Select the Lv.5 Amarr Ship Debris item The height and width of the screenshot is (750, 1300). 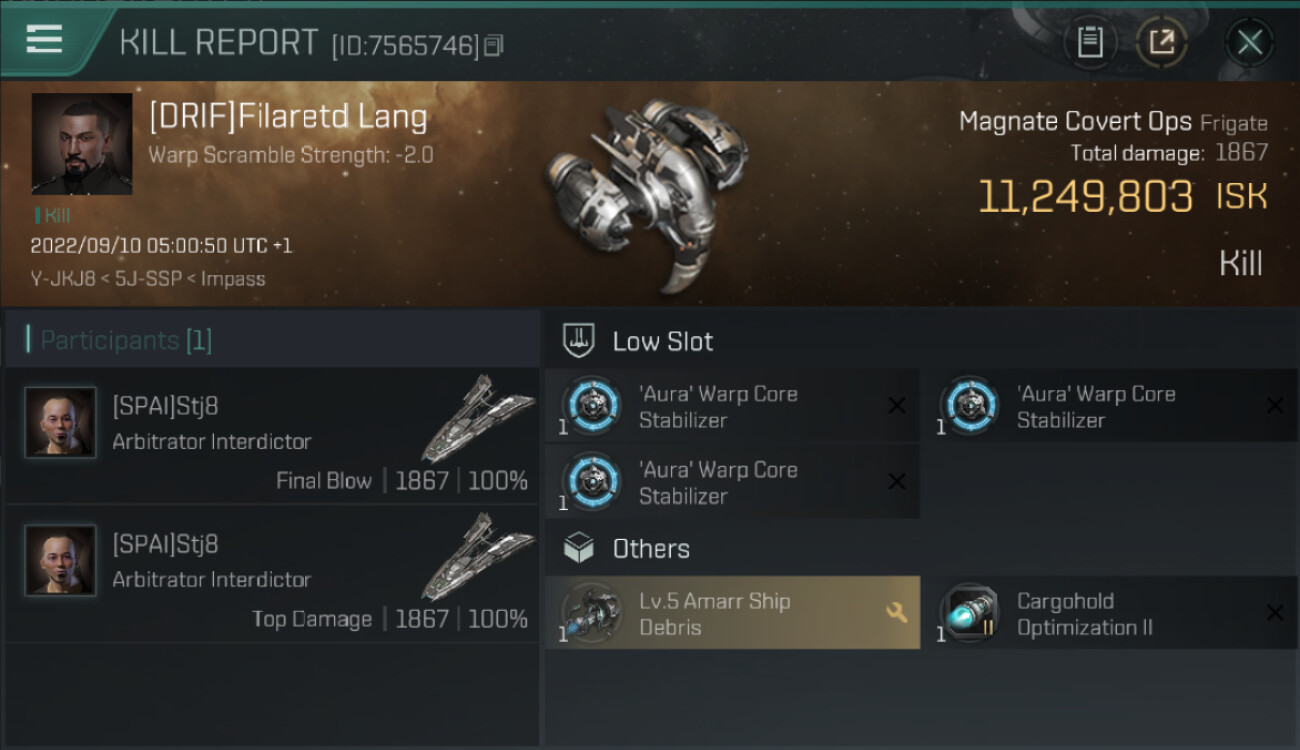(x=732, y=613)
